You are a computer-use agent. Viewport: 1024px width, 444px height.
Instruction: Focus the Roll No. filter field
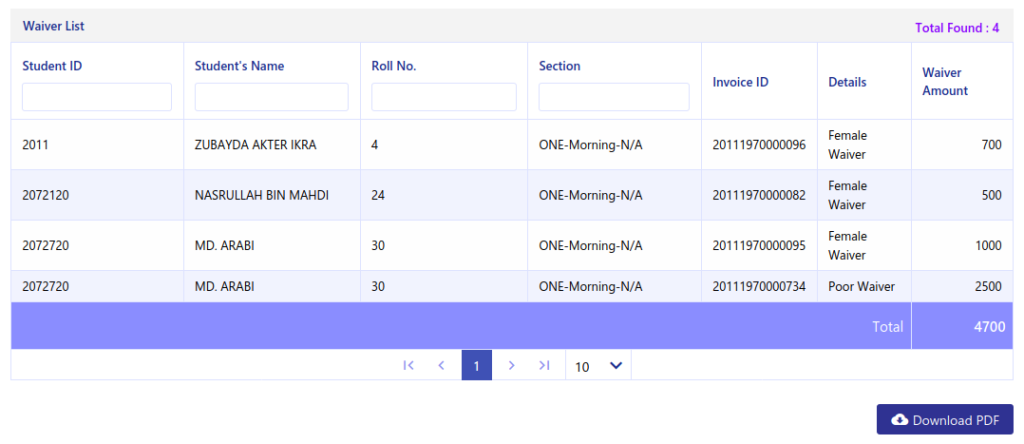(x=443, y=97)
